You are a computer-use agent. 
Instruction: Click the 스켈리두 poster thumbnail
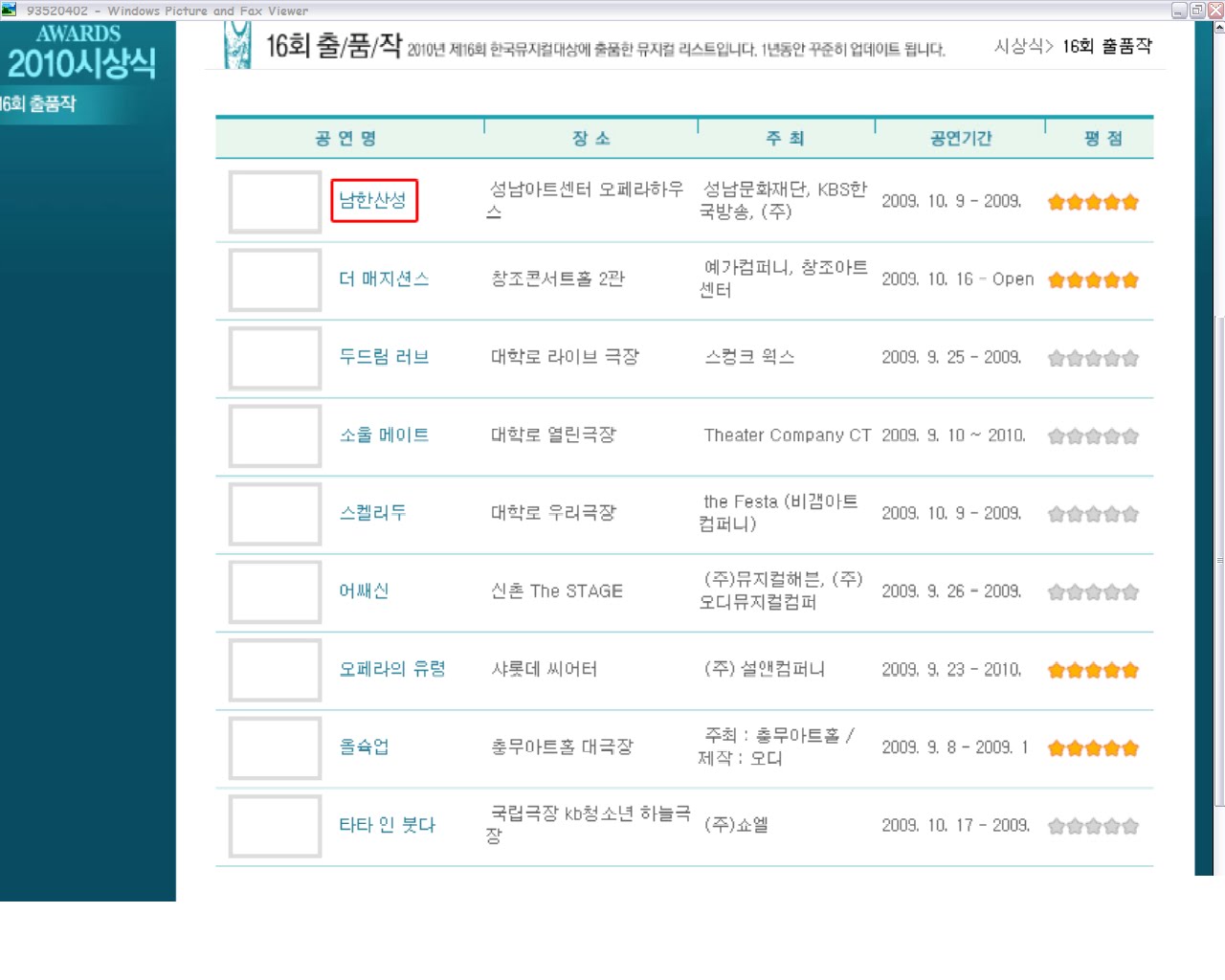tap(275, 514)
